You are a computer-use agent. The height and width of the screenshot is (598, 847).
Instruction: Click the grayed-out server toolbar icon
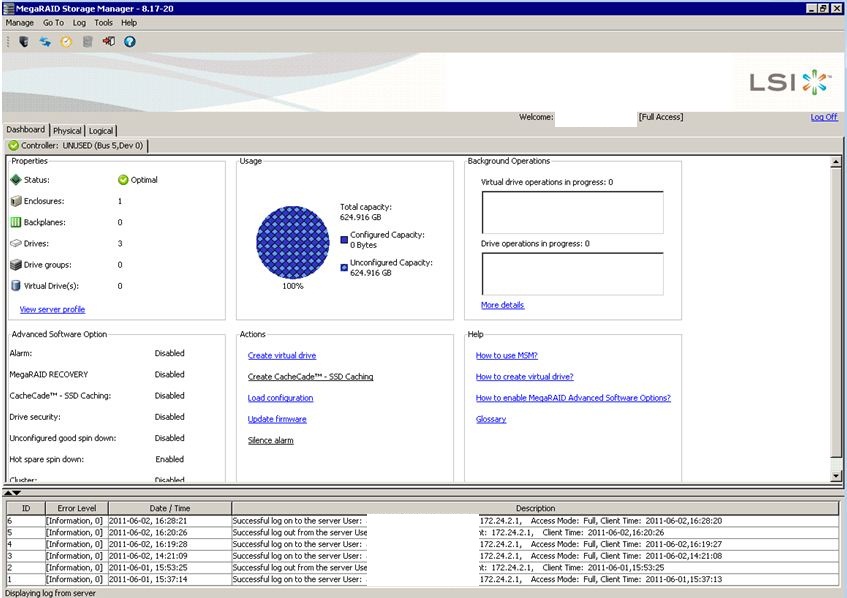click(88, 42)
